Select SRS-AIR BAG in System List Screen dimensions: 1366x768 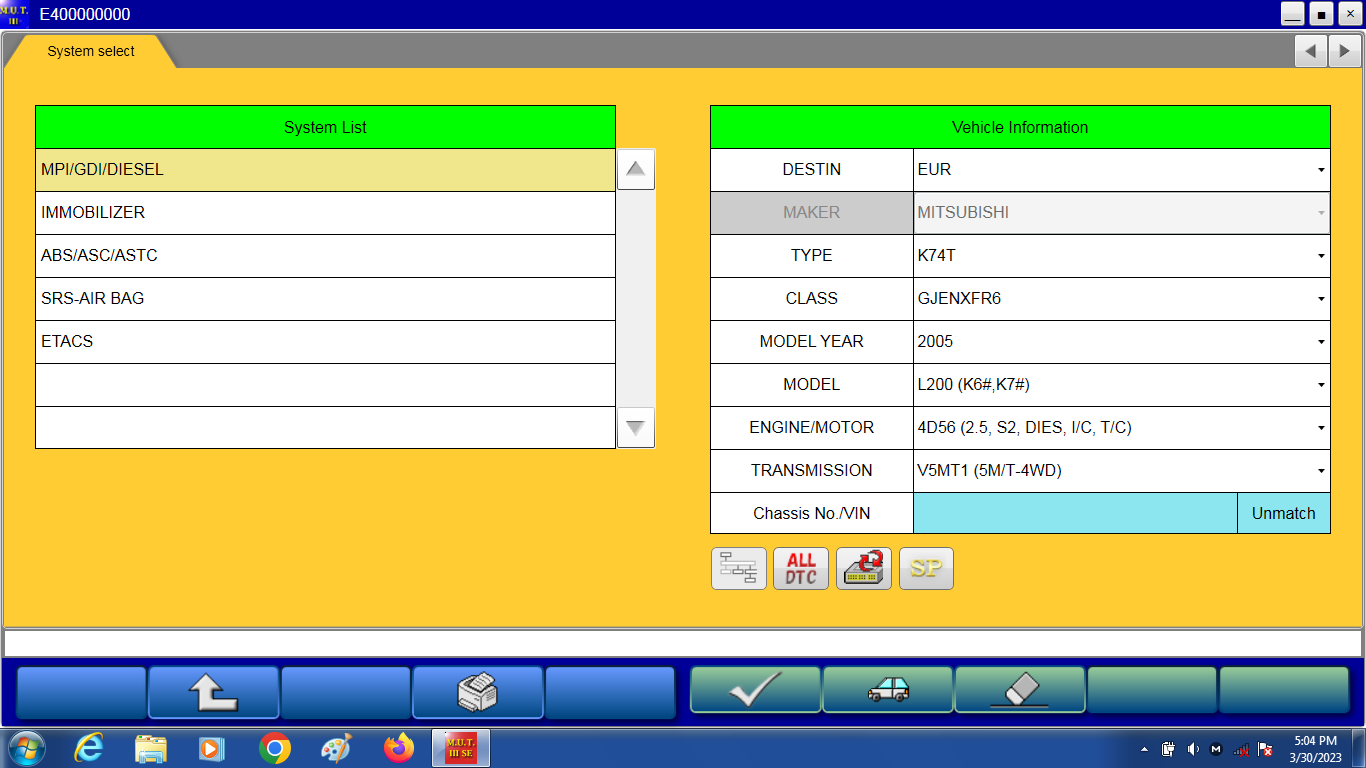point(325,299)
